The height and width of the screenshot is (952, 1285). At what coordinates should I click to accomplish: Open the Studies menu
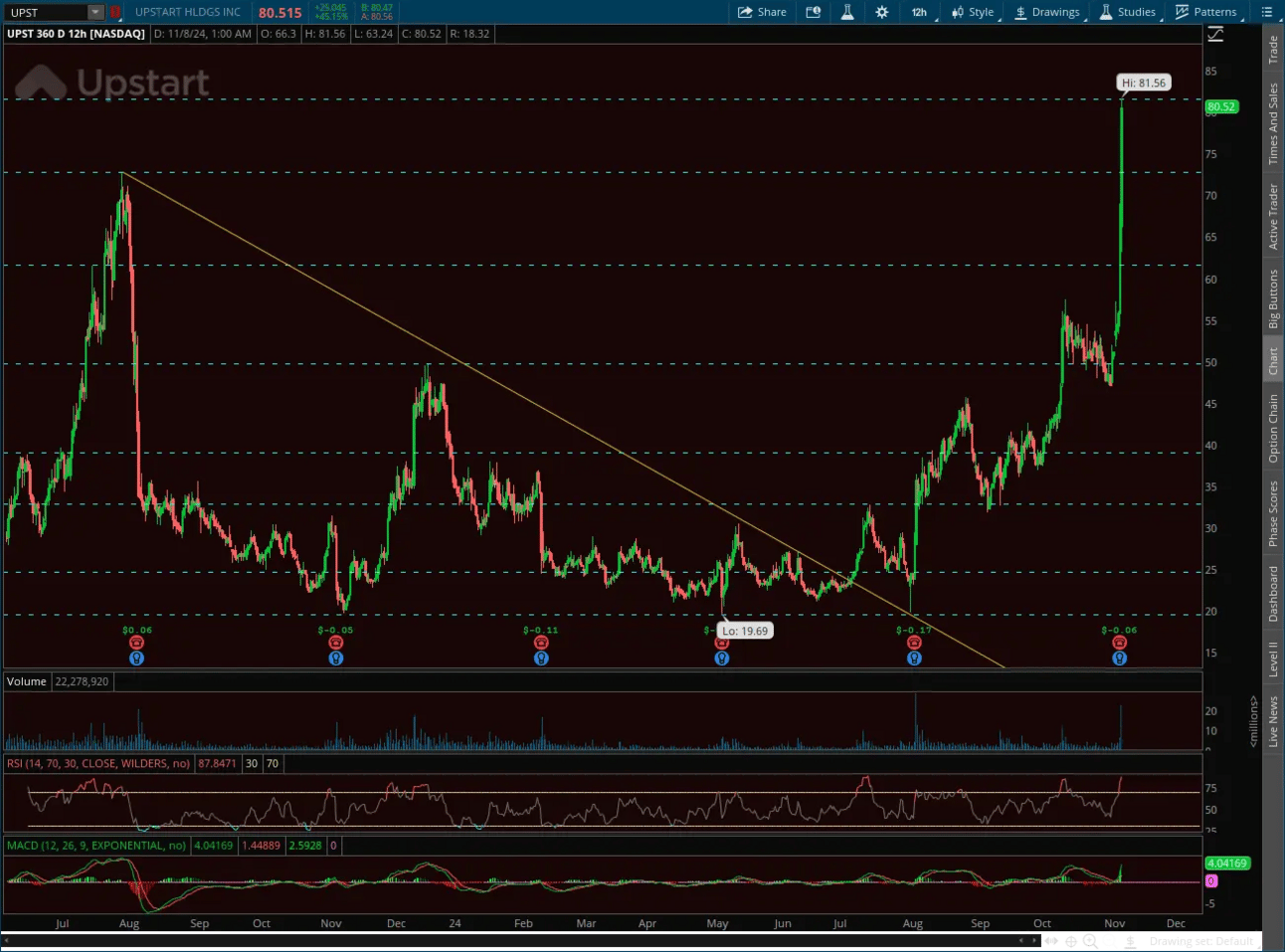(1128, 12)
